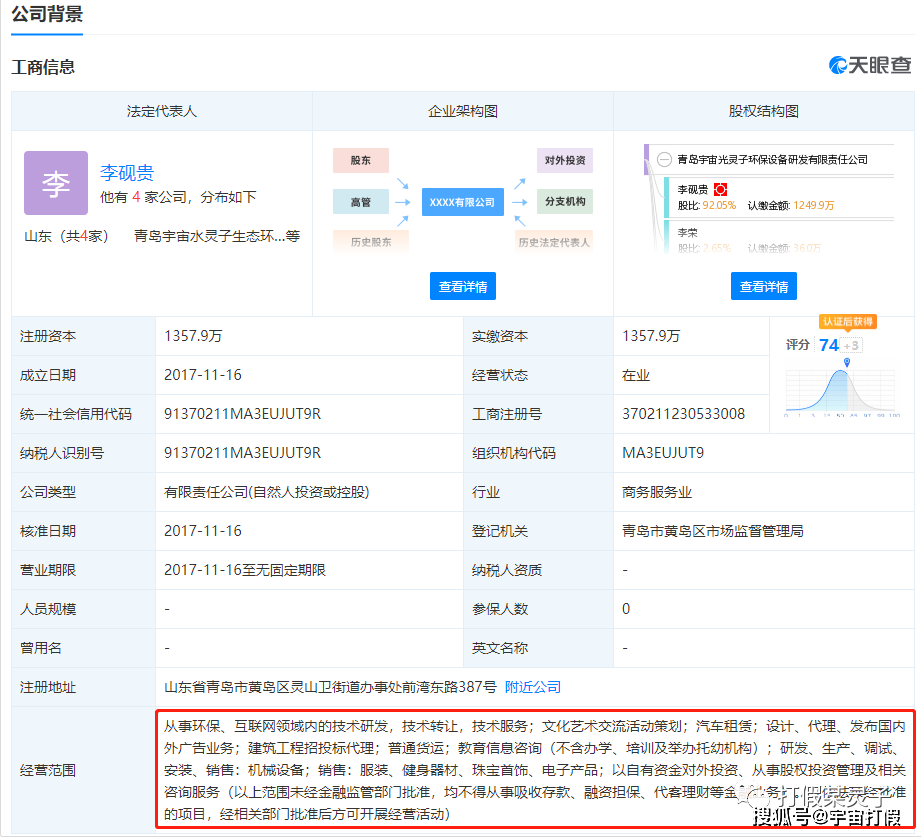Image resolution: width=921 pixels, height=837 pixels.
Task: Select the 股权结构图 column header
Action: (764, 111)
